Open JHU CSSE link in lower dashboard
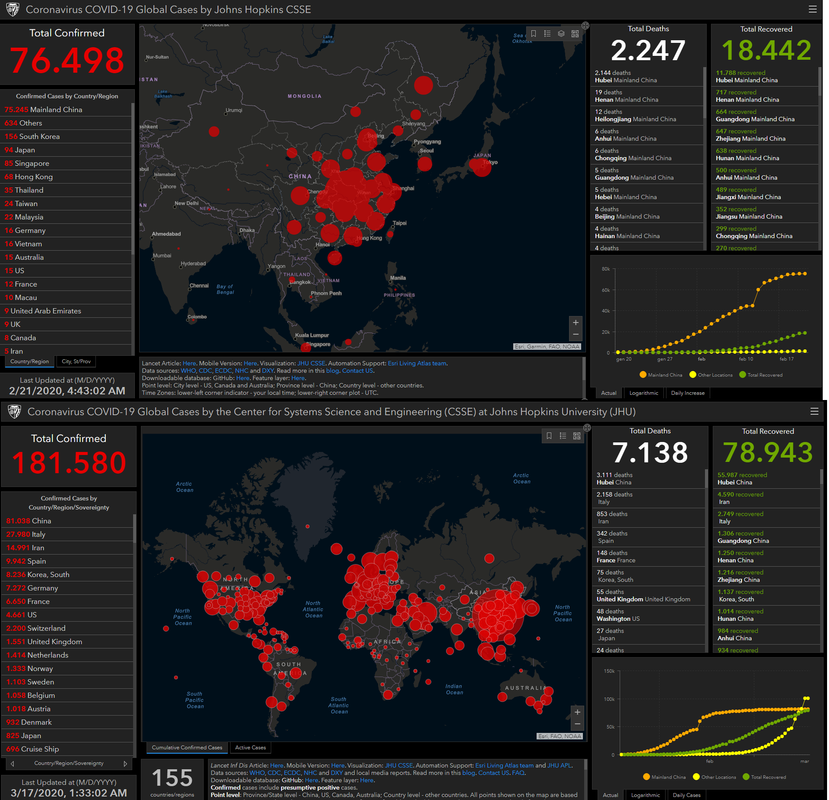Viewport: 829px width, 800px height. (x=399, y=765)
